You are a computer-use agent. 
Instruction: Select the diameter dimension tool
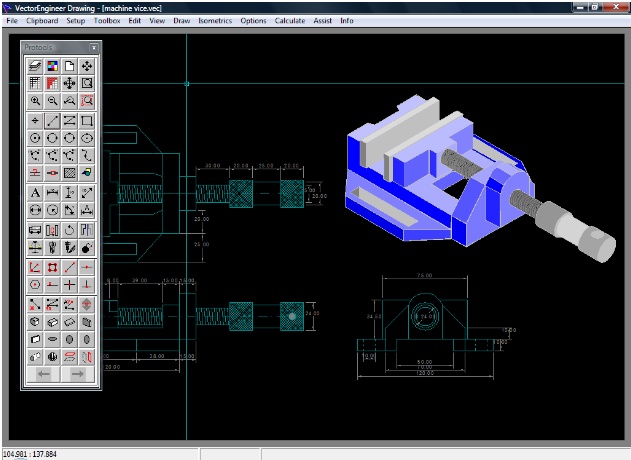pos(35,210)
